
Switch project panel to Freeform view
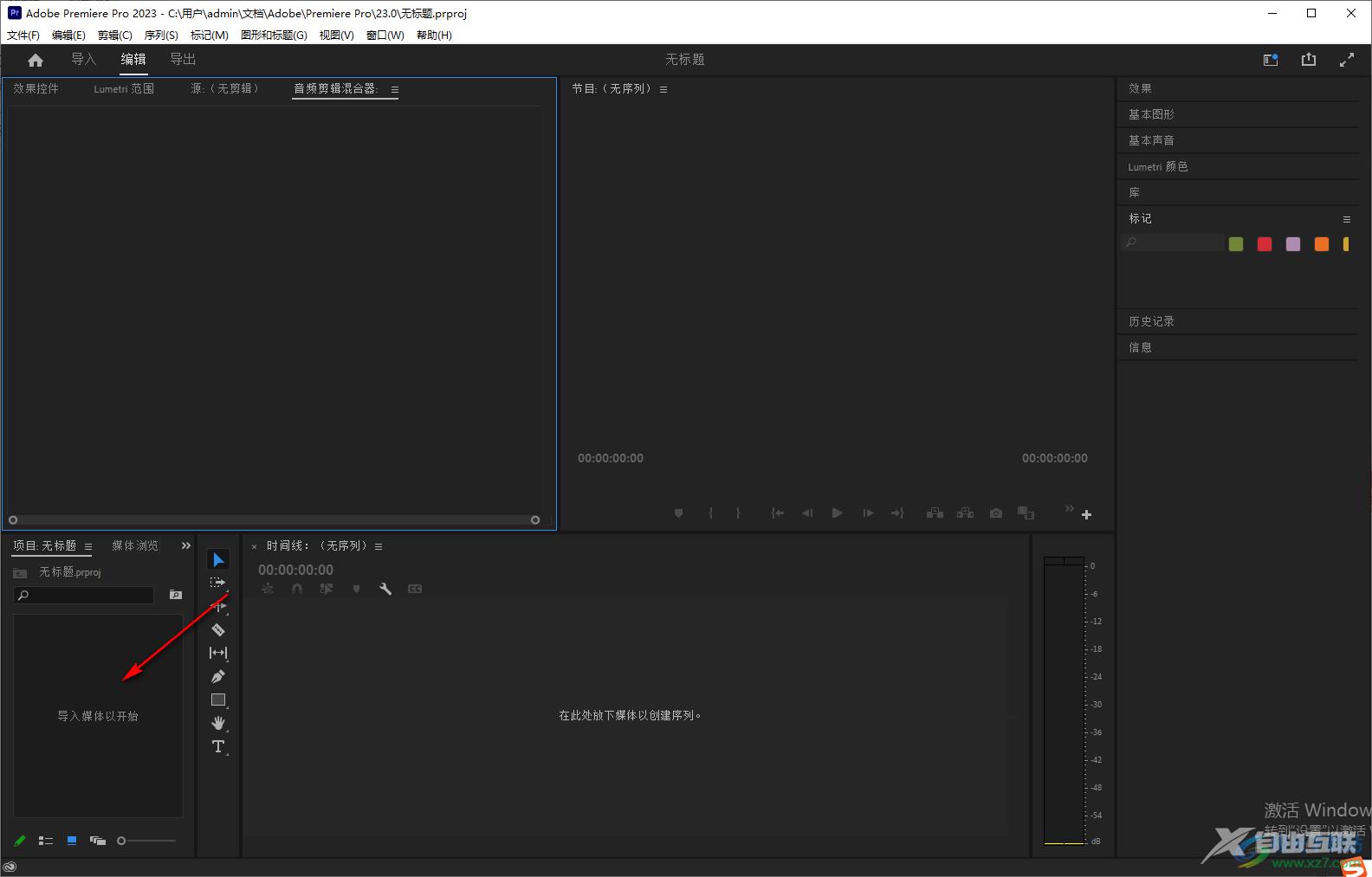coord(98,841)
